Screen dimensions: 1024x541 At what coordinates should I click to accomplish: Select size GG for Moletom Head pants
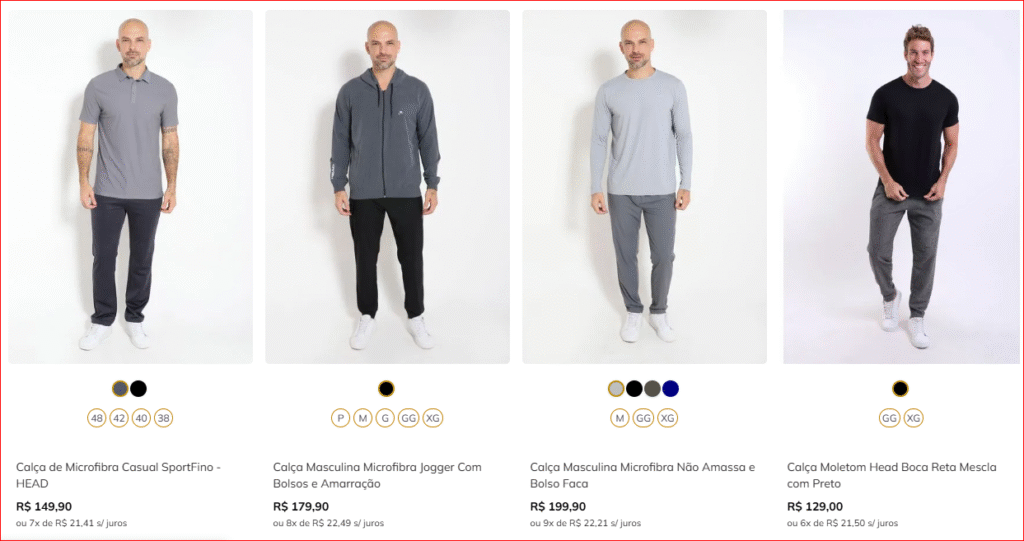(889, 418)
